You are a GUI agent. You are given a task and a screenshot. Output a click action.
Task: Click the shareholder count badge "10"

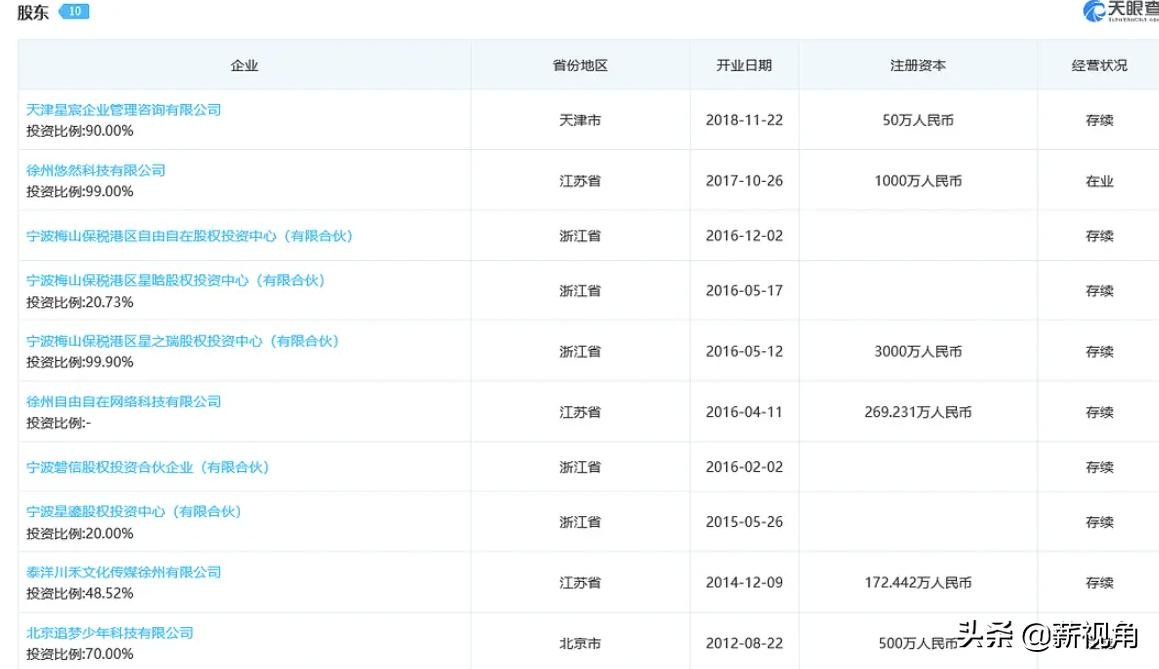point(74,12)
